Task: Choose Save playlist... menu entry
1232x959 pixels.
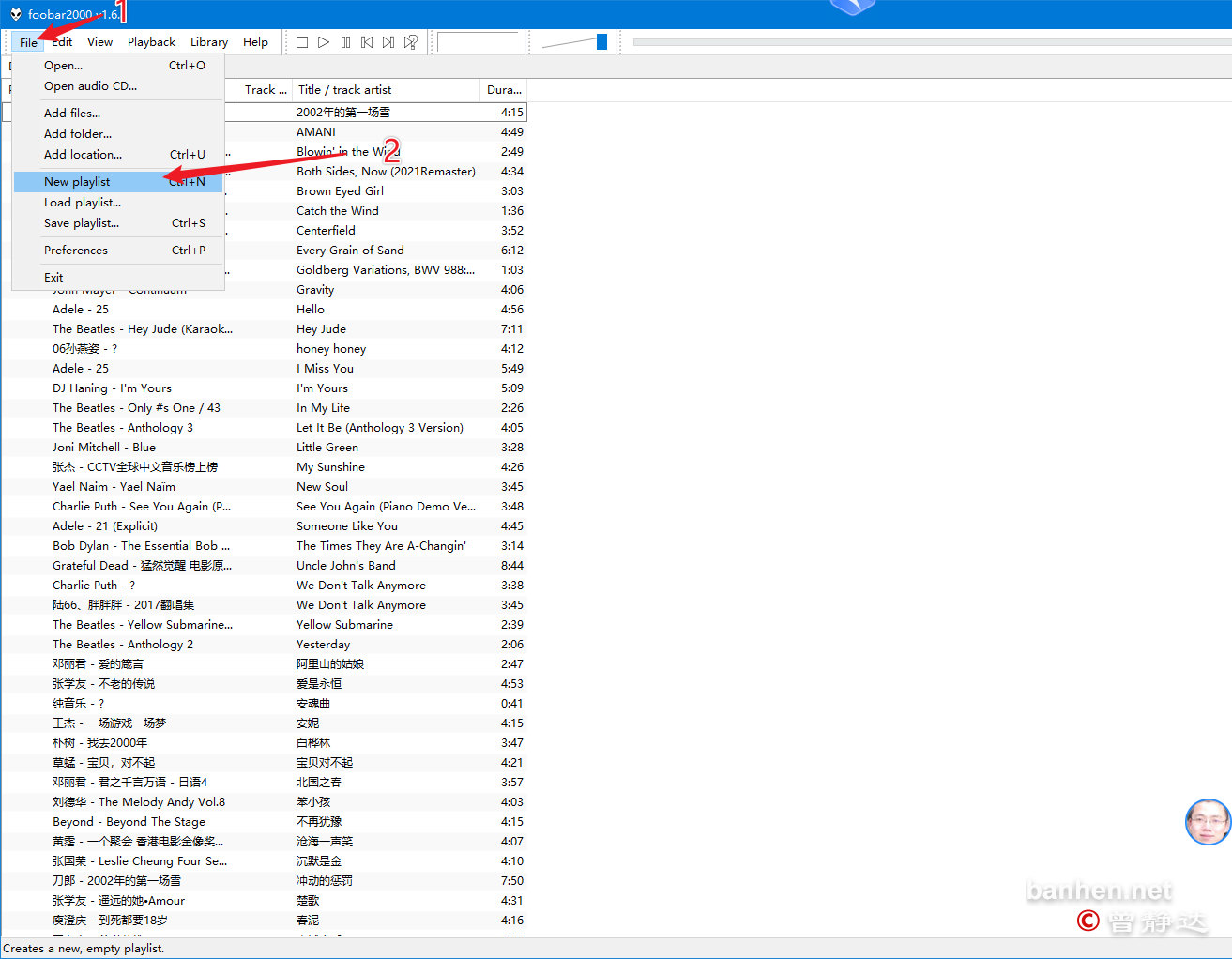Action: (118, 223)
